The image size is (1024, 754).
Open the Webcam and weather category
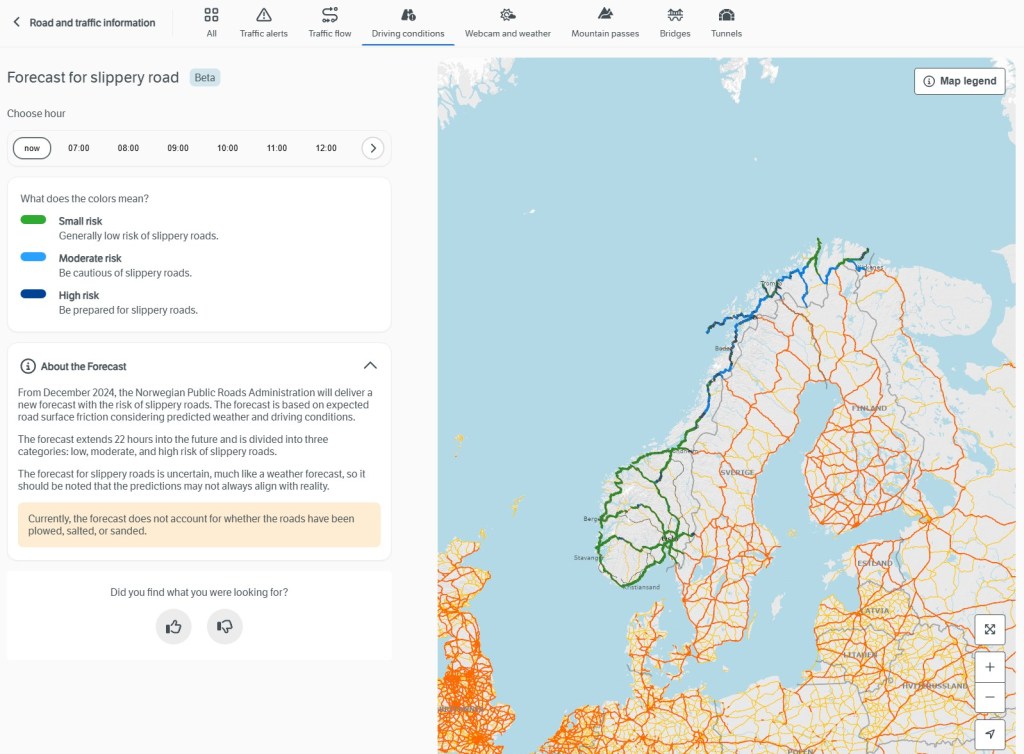[x=507, y=23]
